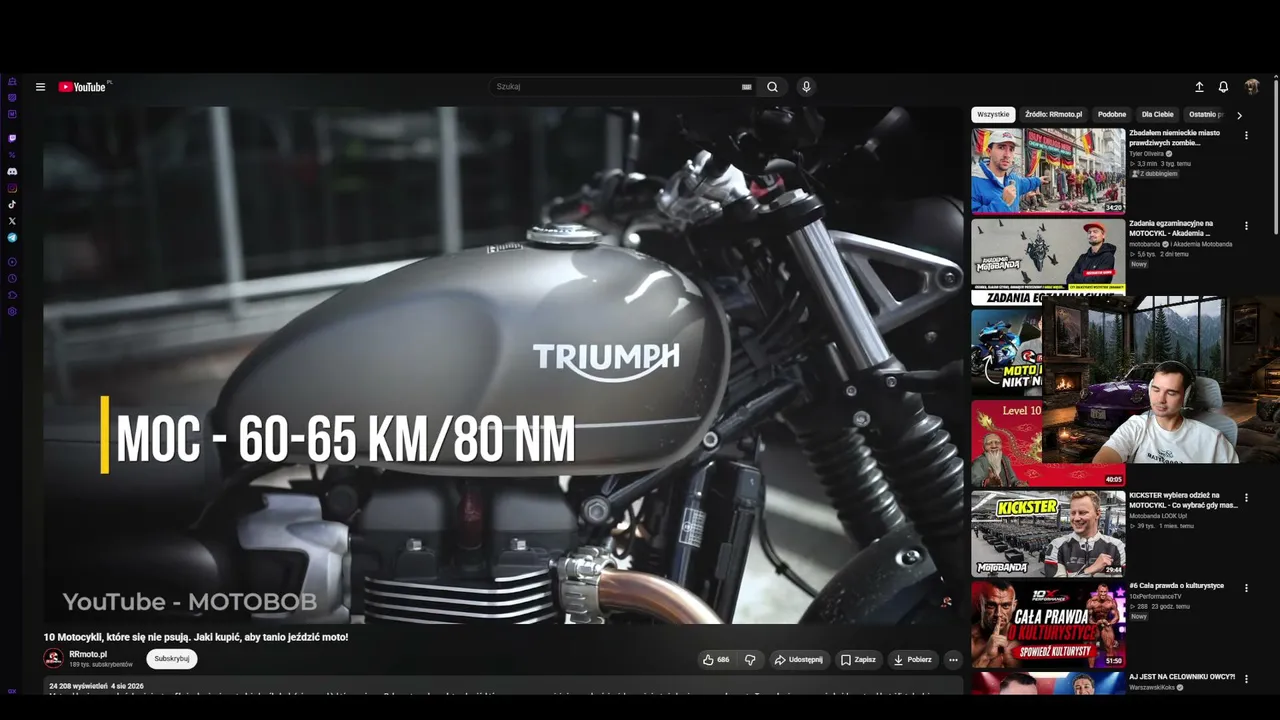Open the upload/create video icon
The height and width of the screenshot is (720, 1280).
pos(1199,87)
